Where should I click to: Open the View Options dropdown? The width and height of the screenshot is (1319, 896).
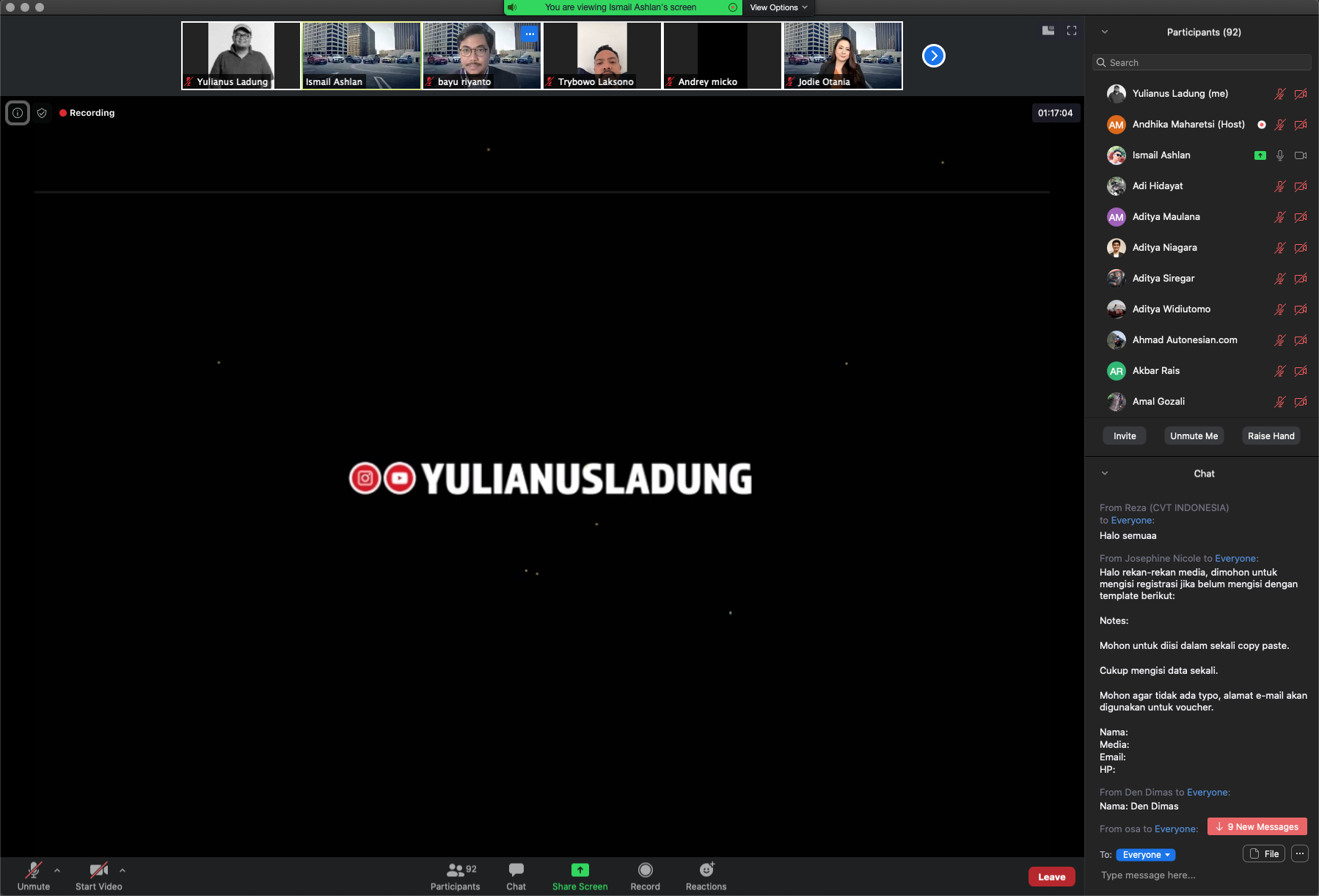(x=778, y=7)
